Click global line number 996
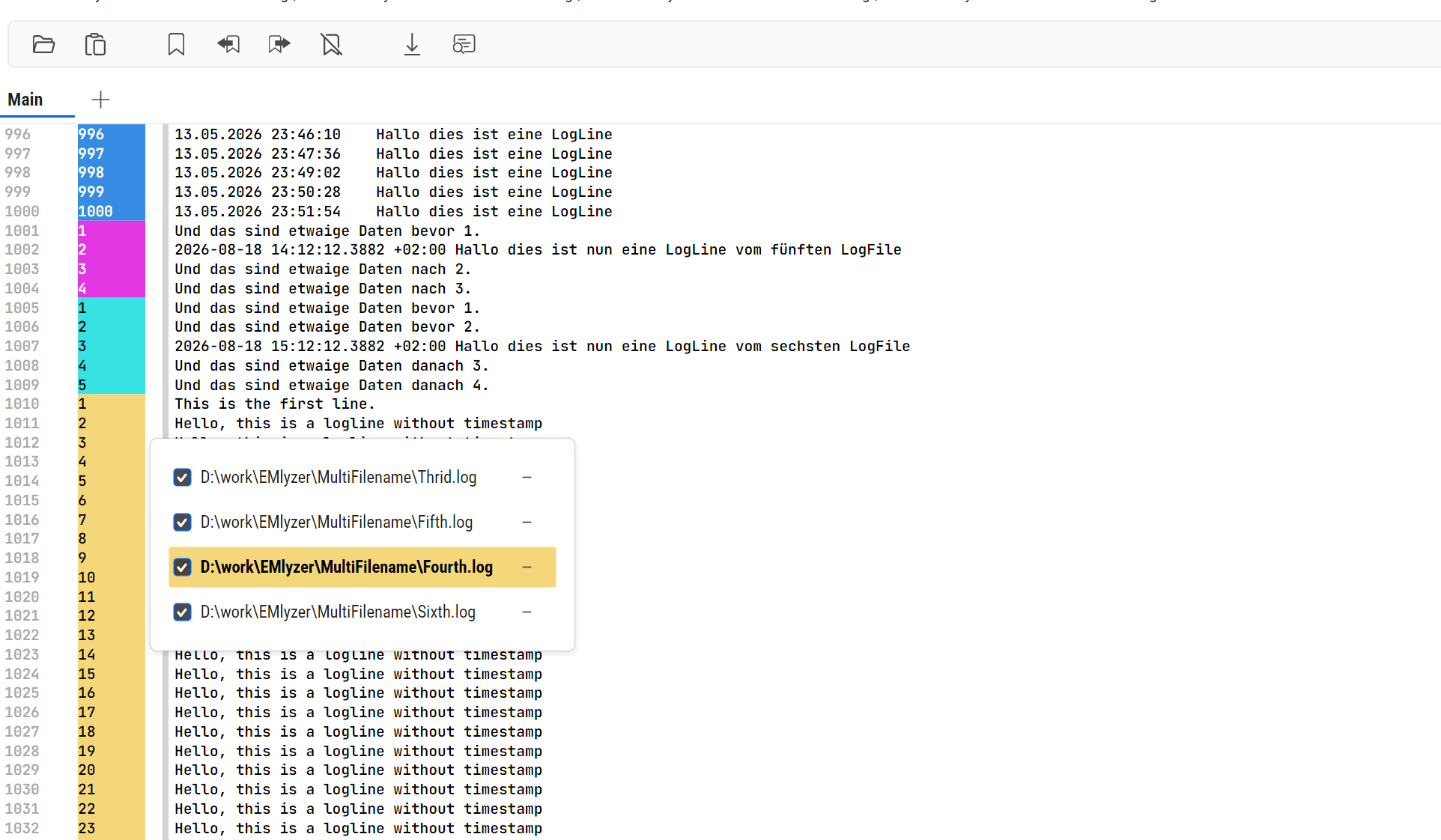The width and height of the screenshot is (1441, 840). tap(18, 134)
